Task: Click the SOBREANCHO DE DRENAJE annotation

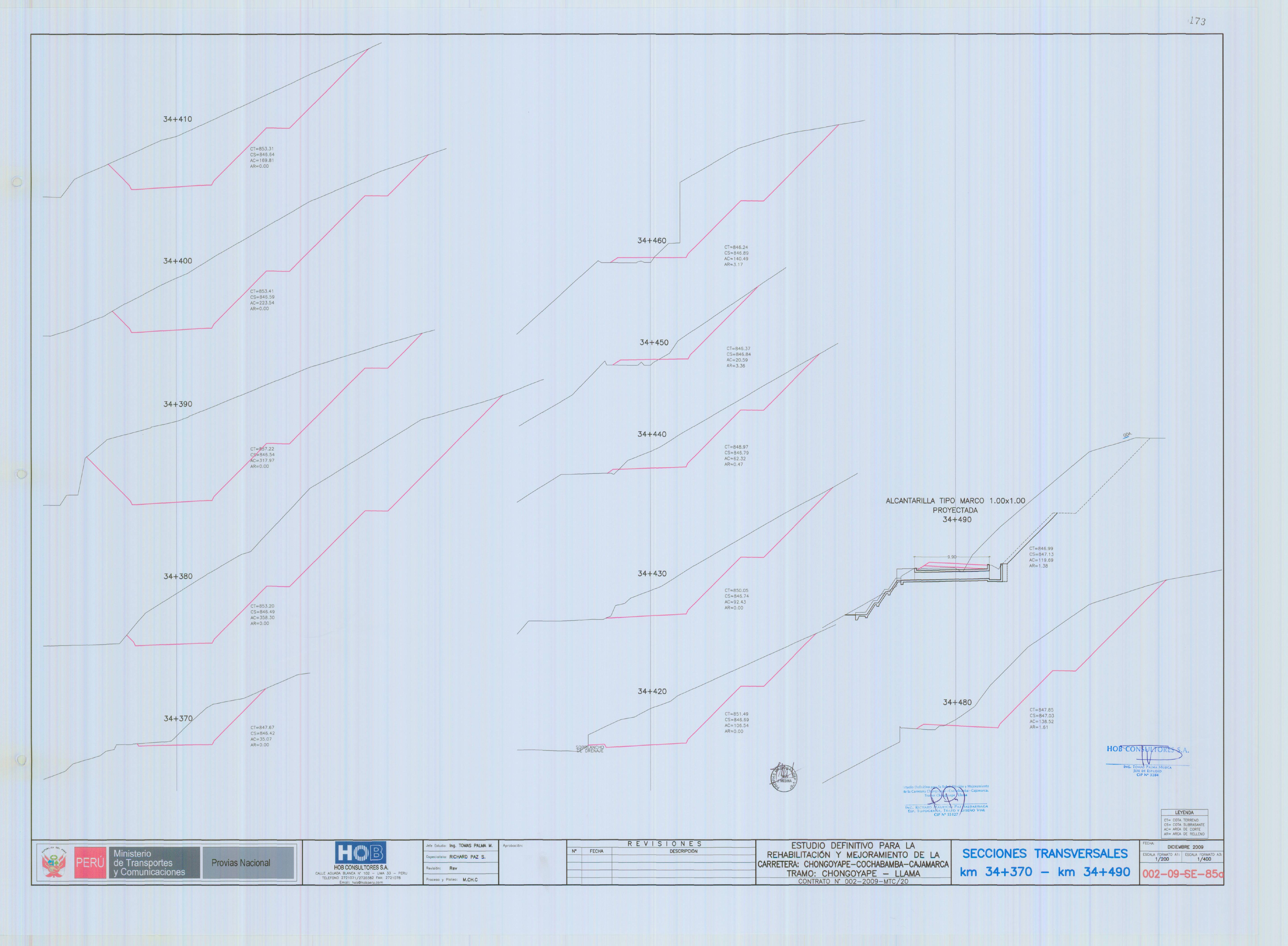Action: coord(589,749)
